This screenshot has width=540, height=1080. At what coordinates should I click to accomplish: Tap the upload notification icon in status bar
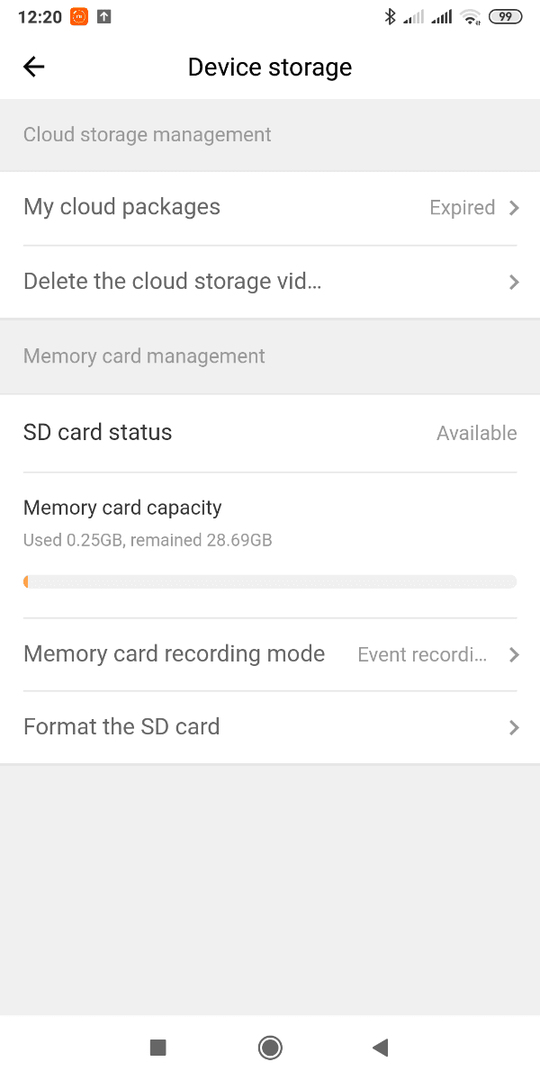[104, 17]
